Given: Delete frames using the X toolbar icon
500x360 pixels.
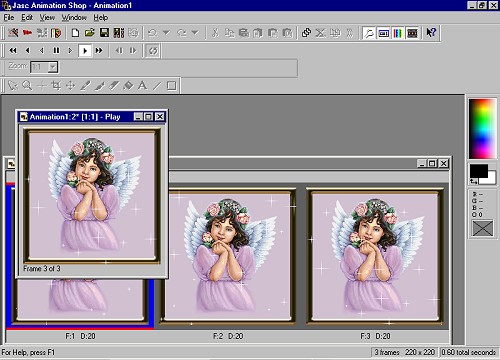Looking at the screenshot, I should click(321, 33).
